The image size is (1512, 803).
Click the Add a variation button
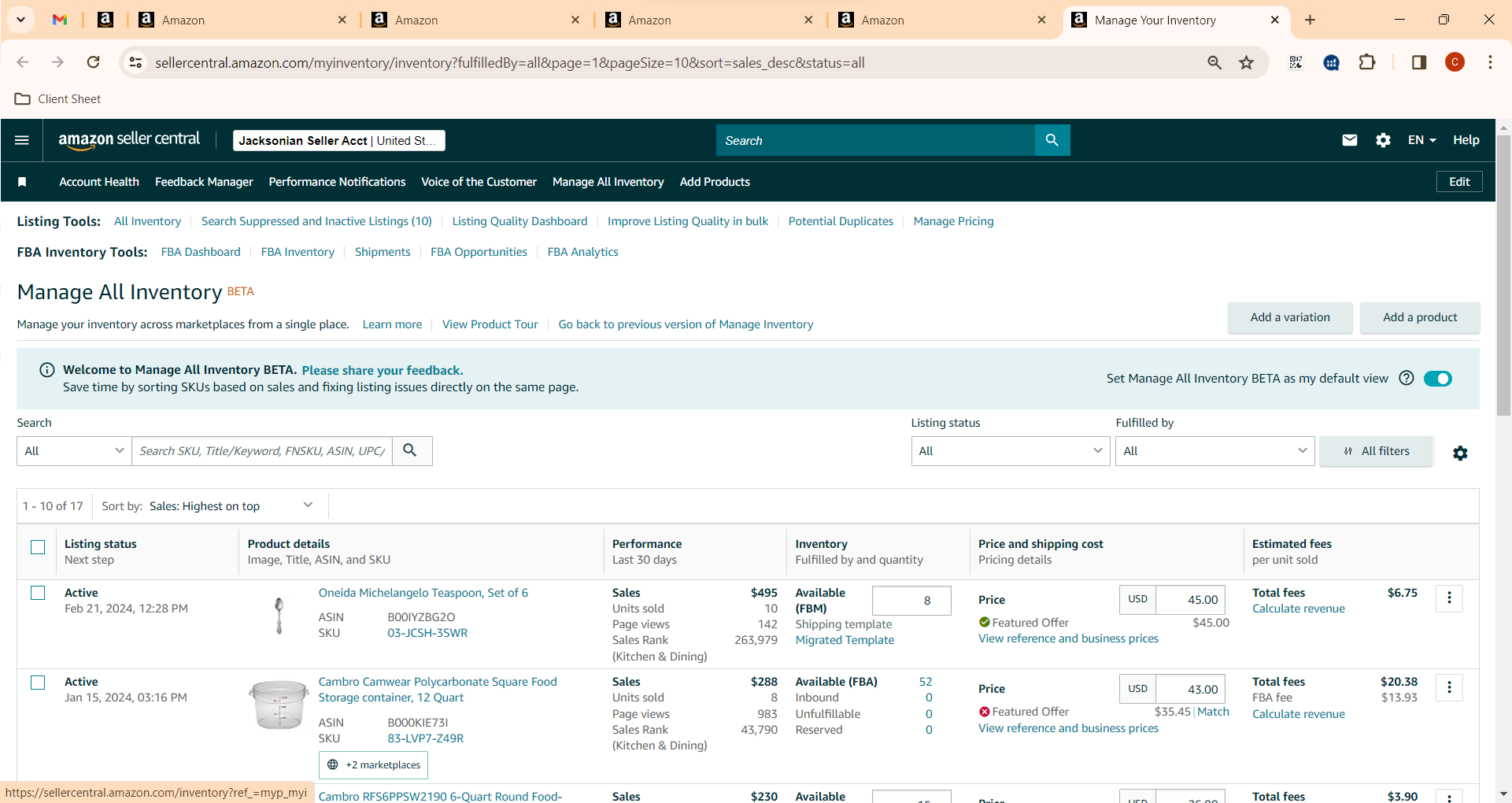tap(1290, 317)
